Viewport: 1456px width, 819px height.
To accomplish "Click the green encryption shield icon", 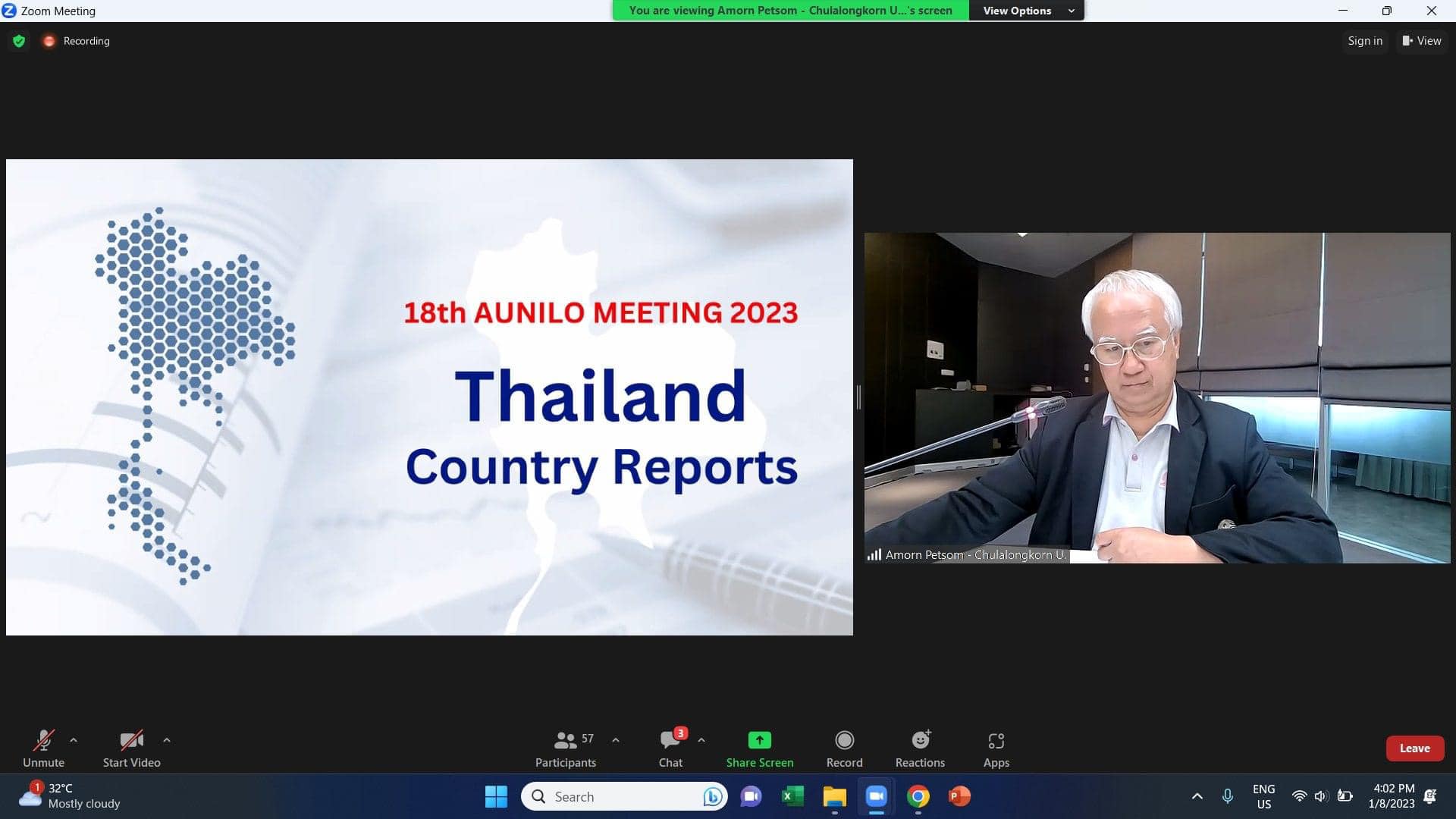I will (x=19, y=41).
